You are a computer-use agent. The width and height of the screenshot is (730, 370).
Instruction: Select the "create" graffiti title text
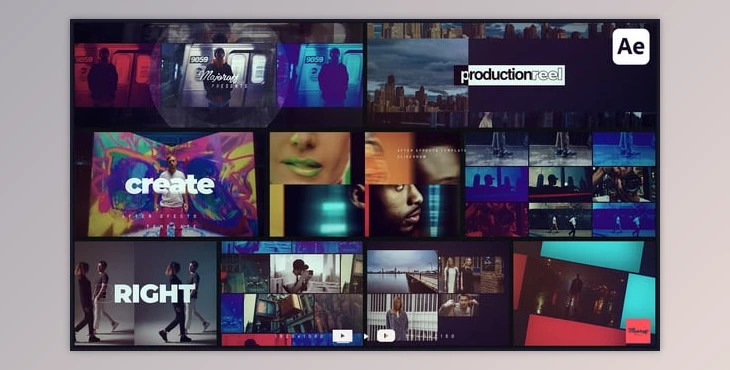170,185
